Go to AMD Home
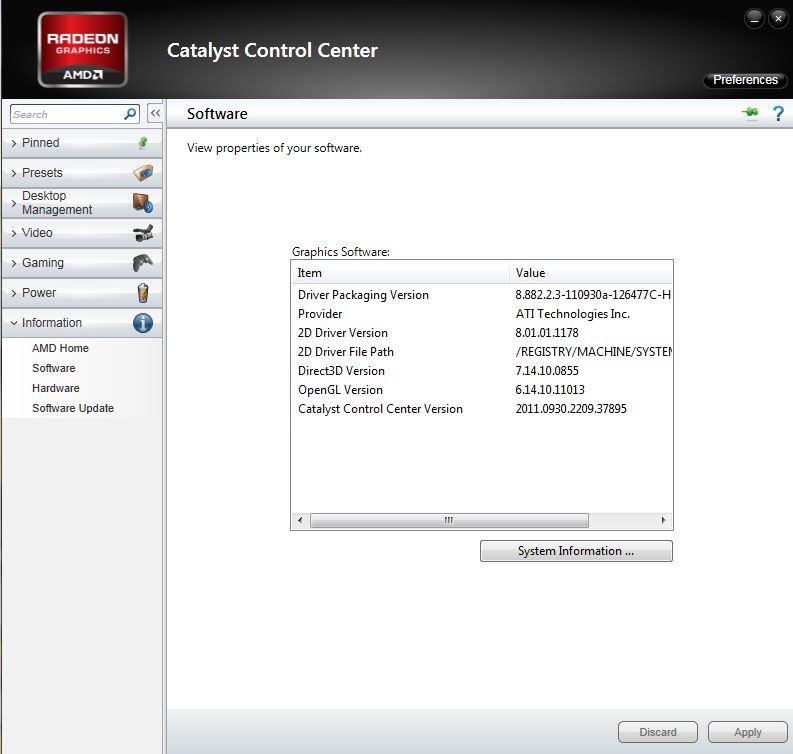The height and width of the screenshot is (754, 793). pos(60,348)
